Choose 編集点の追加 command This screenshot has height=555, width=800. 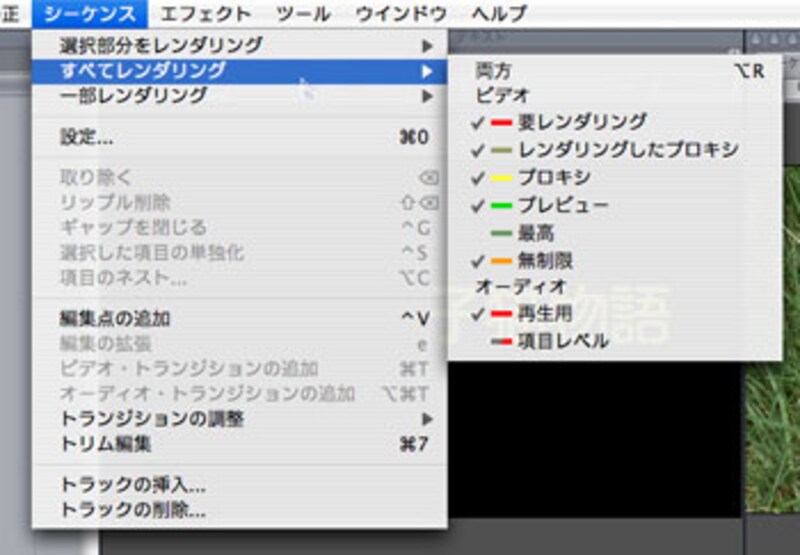[x=240, y=319]
